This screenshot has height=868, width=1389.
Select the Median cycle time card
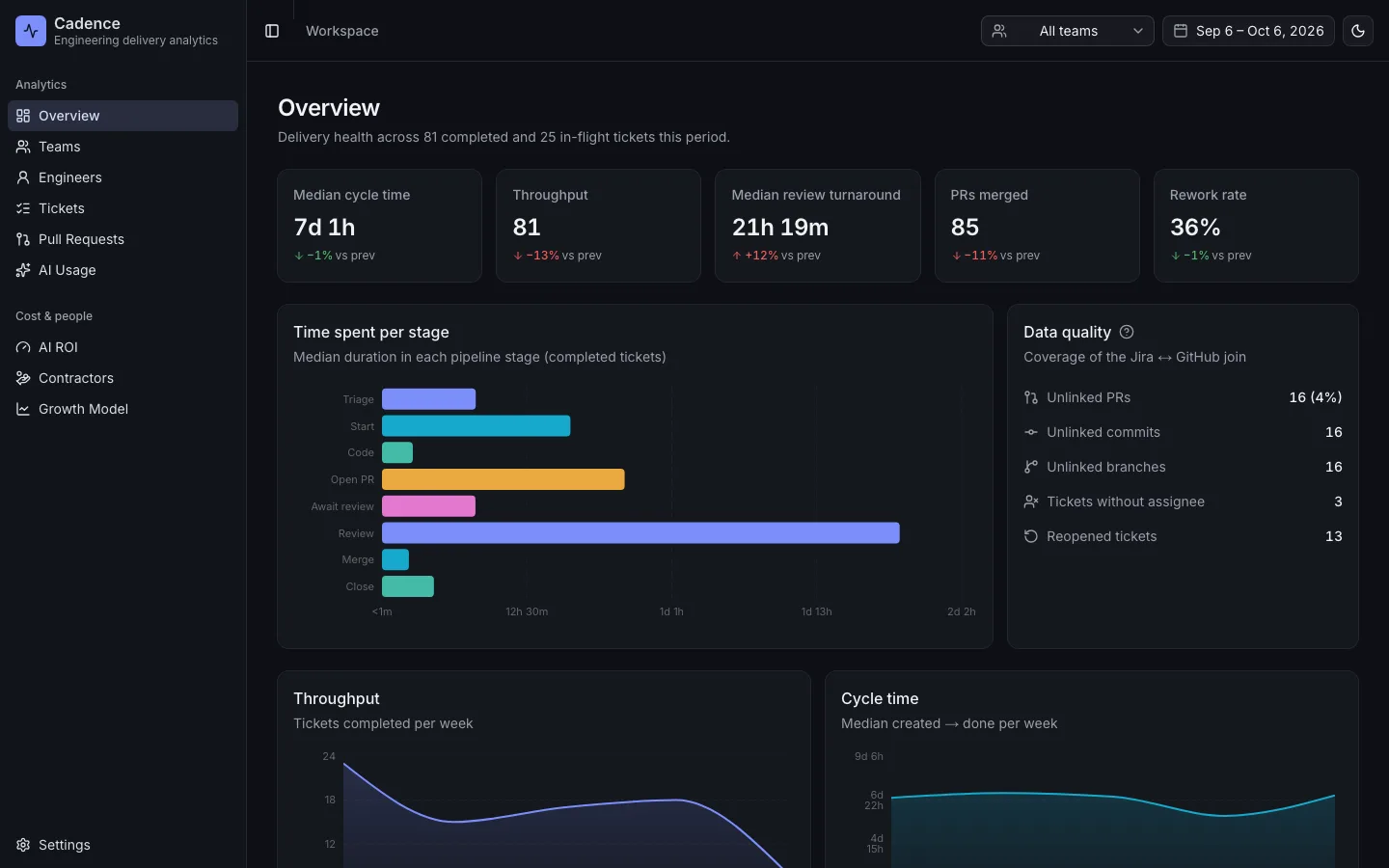click(x=379, y=226)
